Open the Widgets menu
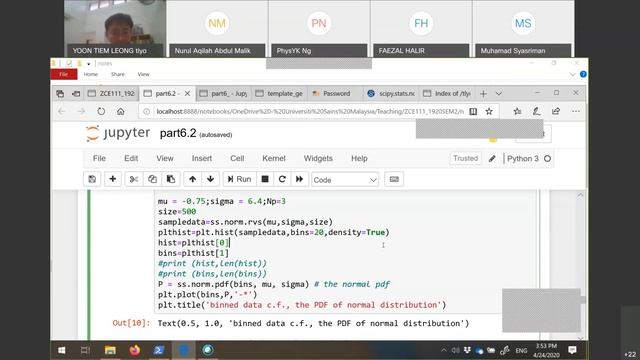Screen dimensions: 640x360 [318, 158]
